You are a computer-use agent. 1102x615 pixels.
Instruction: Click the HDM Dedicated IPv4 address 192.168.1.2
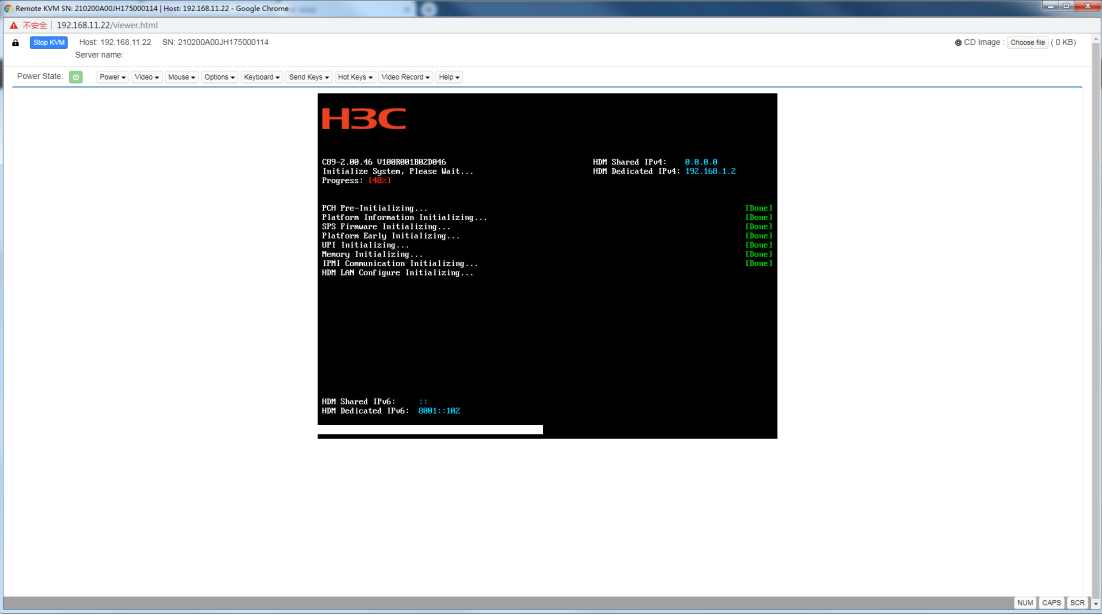click(x=710, y=171)
